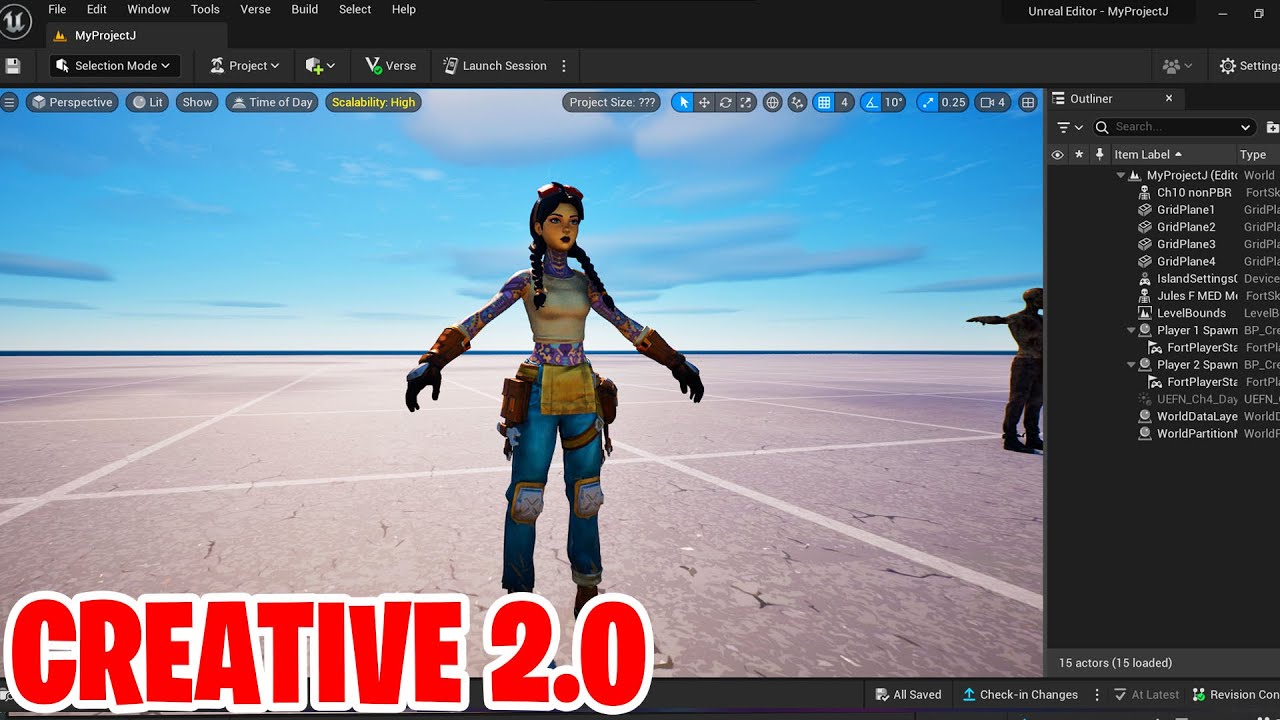
Task: Click the Outliner search field
Action: [x=1174, y=127]
